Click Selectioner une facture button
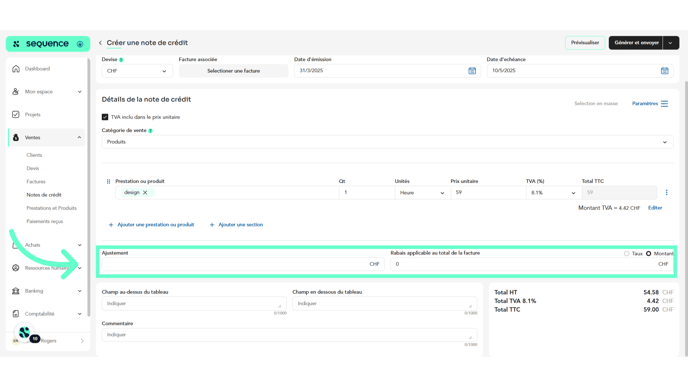Screen dimensions: 688x387 233,71
